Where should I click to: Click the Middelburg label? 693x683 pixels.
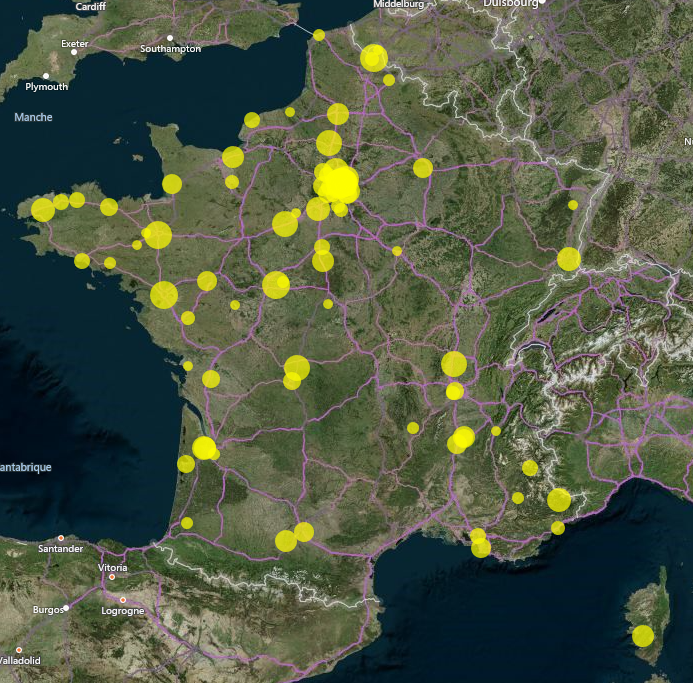pos(399,4)
